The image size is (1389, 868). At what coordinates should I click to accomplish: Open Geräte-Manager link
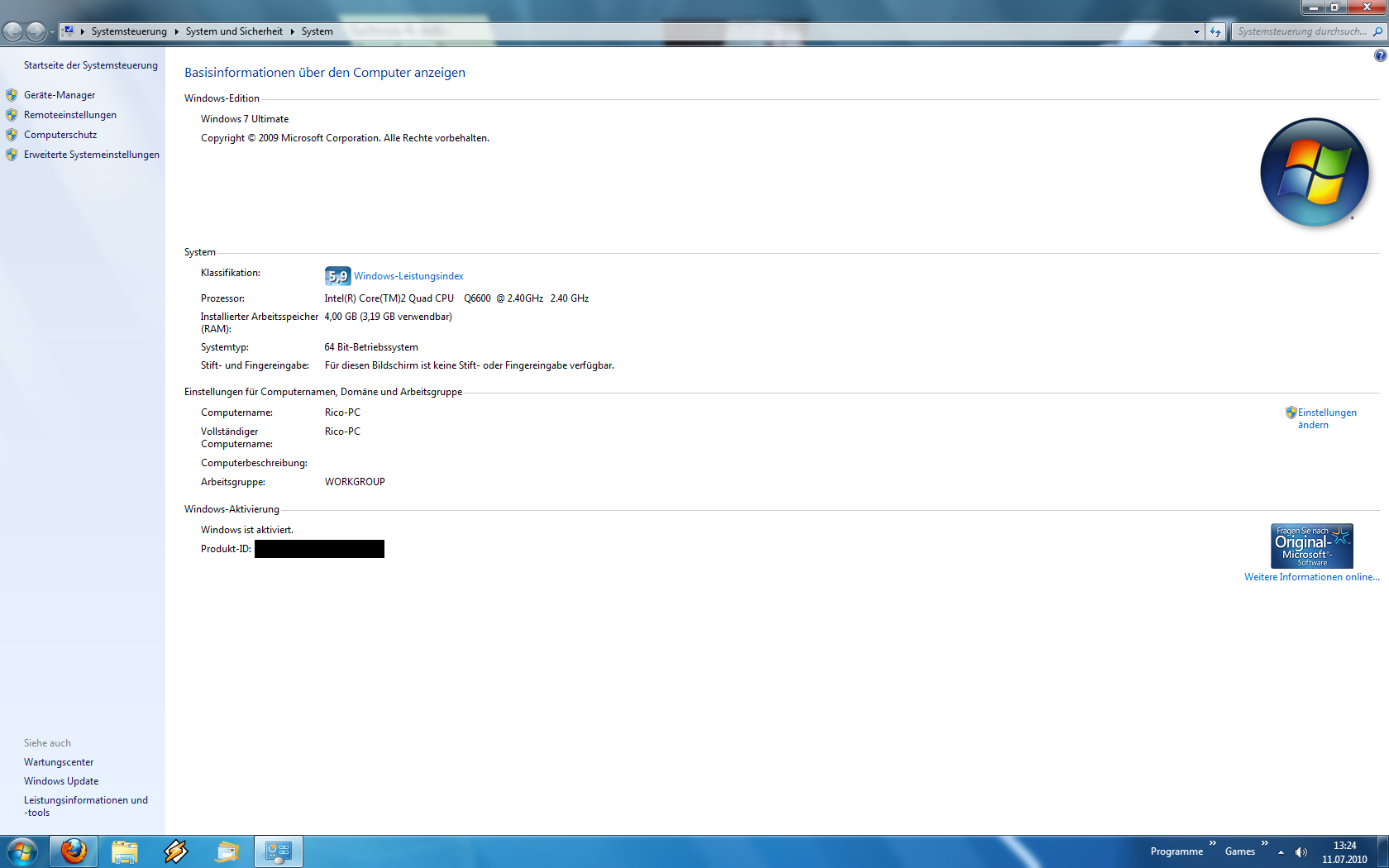[60, 95]
